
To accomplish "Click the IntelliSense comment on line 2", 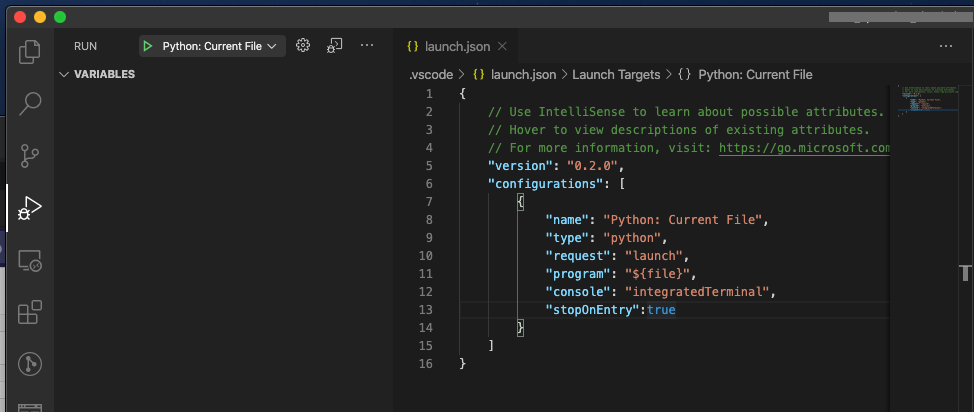I will pyautogui.click(x=686, y=112).
